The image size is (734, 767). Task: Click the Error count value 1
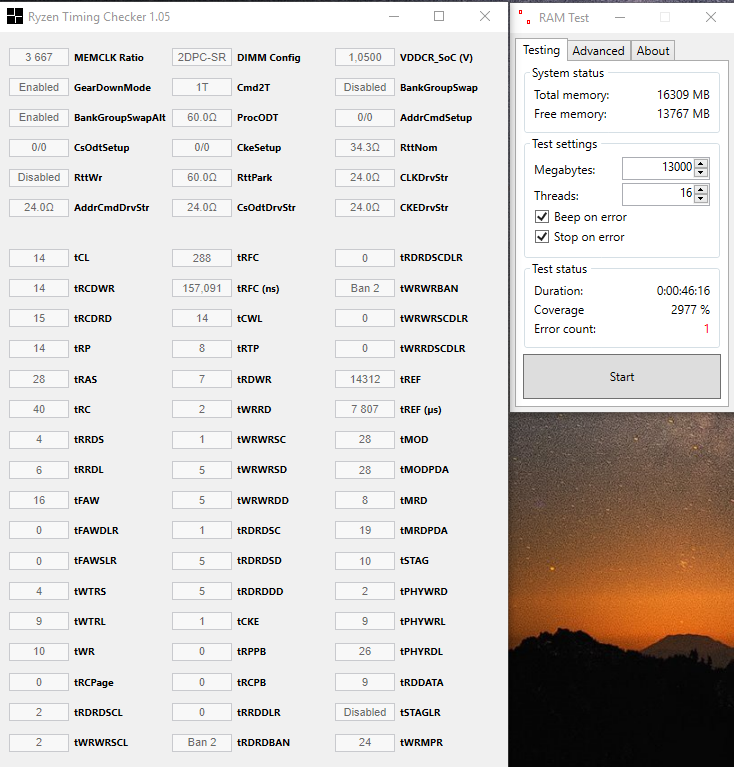point(707,329)
